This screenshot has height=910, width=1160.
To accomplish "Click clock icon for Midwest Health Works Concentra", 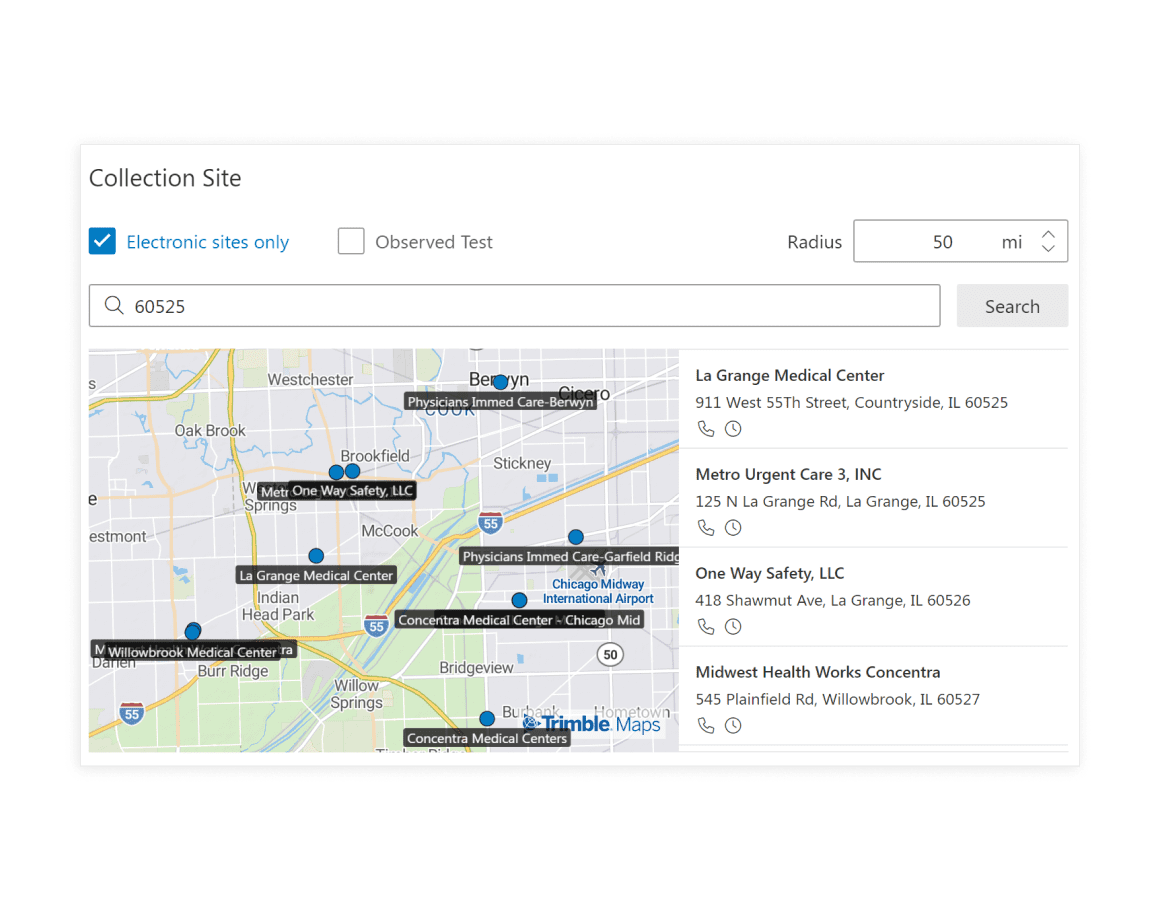I will [733, 726].
